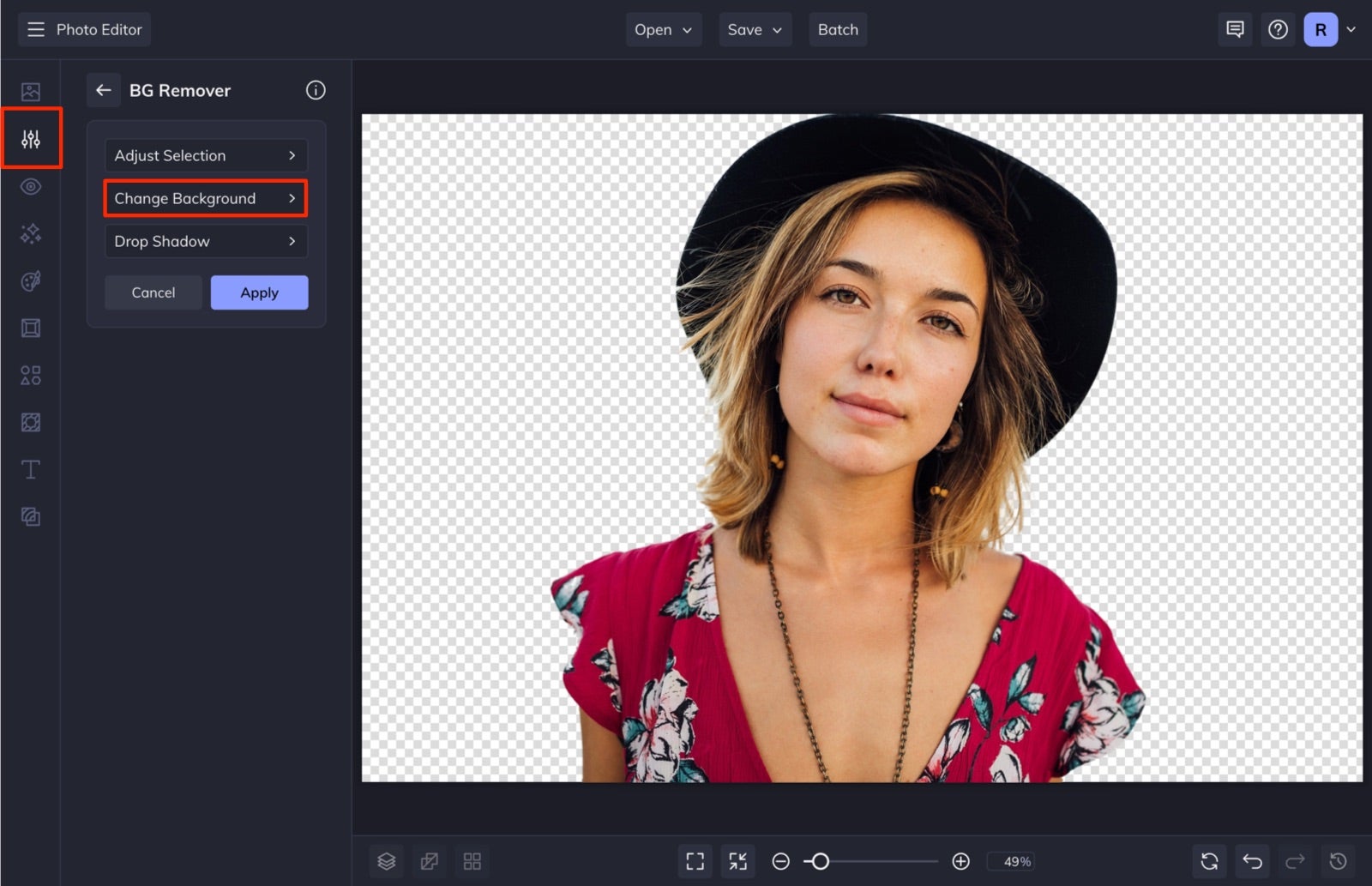The width and height of the screenshot is (1372, 886).
Task: Click the fit-to-screen icon
Action: [695, 861]
